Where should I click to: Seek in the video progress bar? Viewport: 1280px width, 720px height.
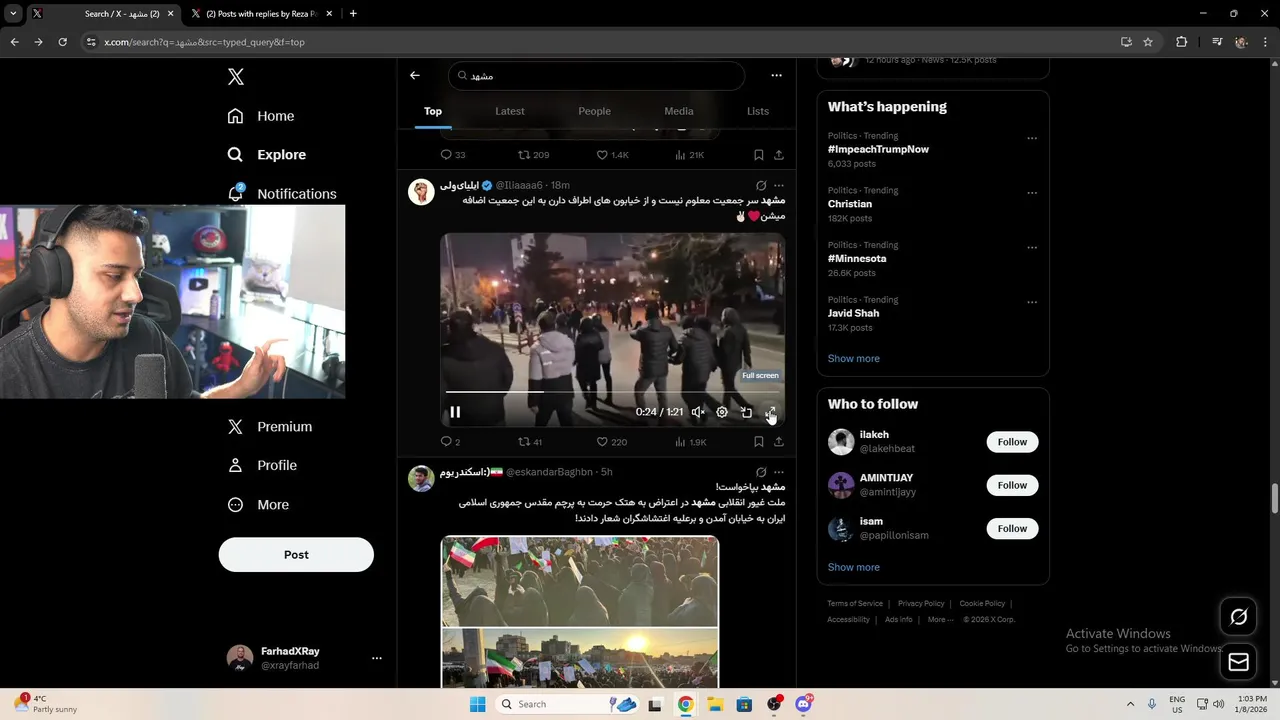coord(612,392)
